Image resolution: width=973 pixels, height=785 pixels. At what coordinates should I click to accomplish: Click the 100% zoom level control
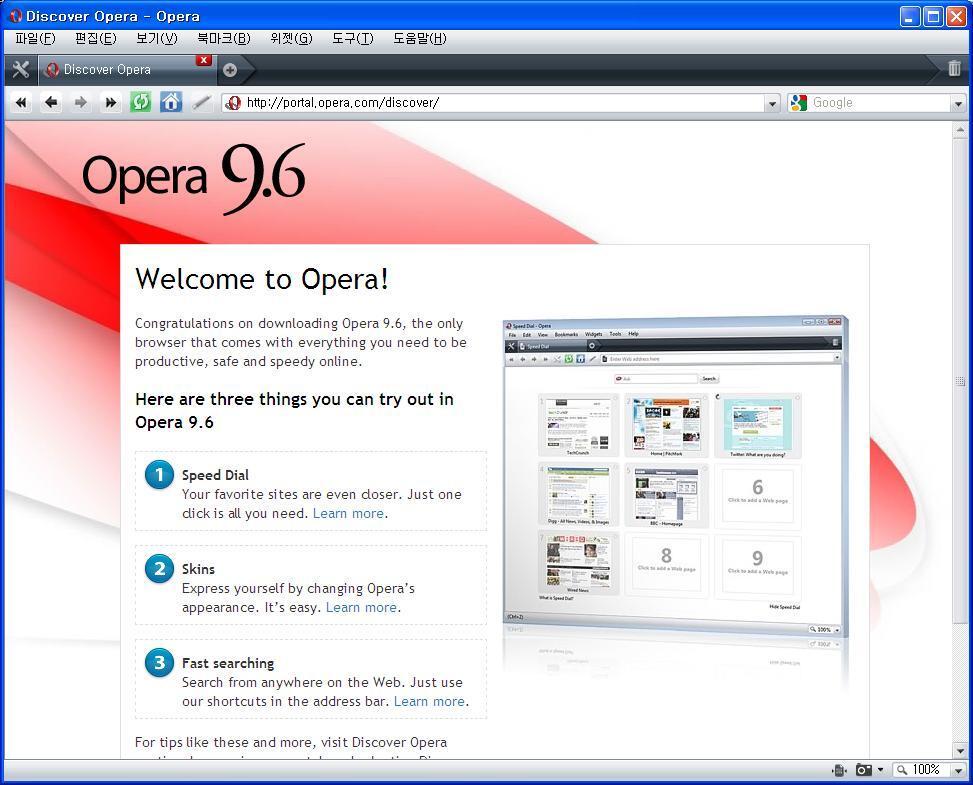point(919,770)
